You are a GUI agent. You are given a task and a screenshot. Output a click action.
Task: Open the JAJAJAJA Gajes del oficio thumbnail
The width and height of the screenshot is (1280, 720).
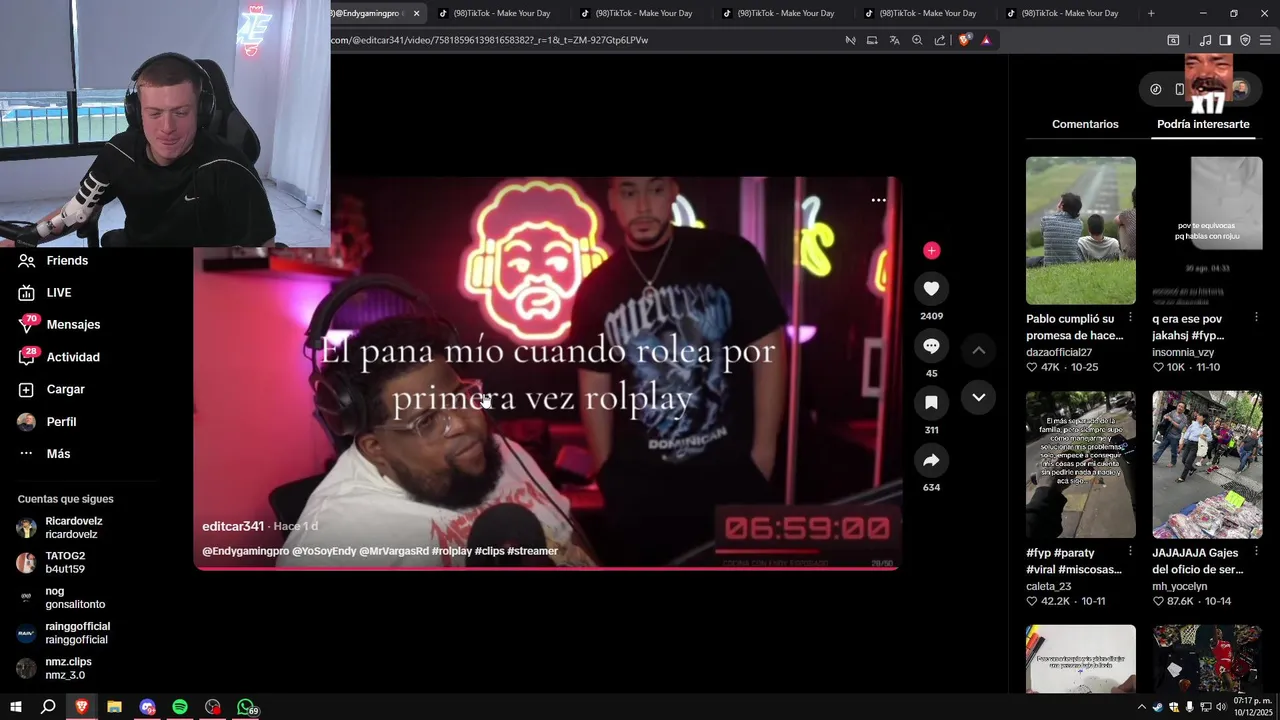pyautogui.click(x=1207, y=464)
